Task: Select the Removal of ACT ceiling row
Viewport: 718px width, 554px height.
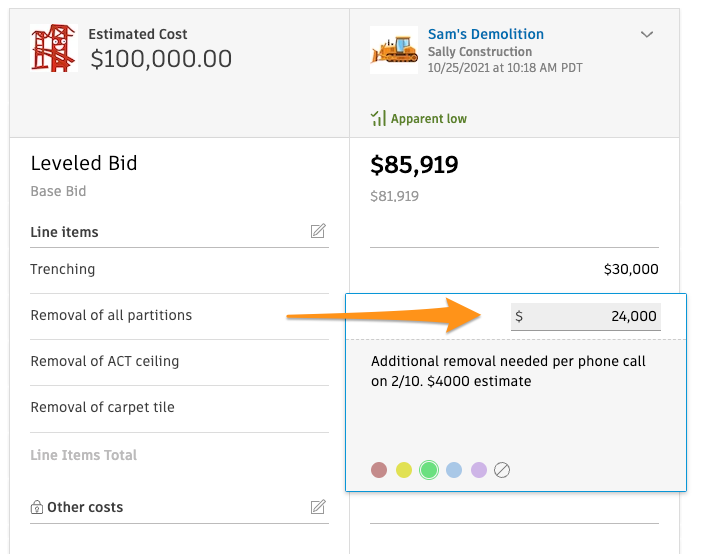Action: [180, 362]
